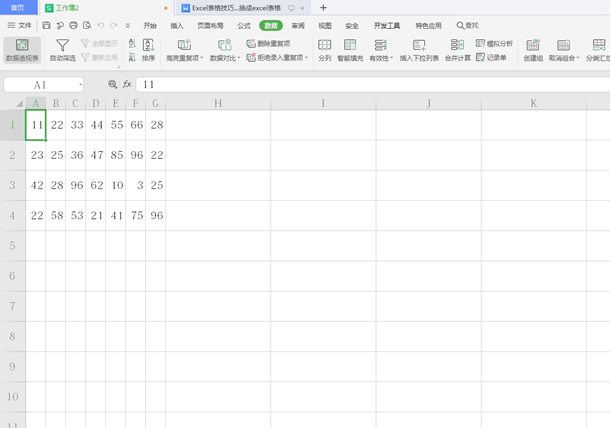Switch to the 视图 ribbon tab

pos(325,26)
